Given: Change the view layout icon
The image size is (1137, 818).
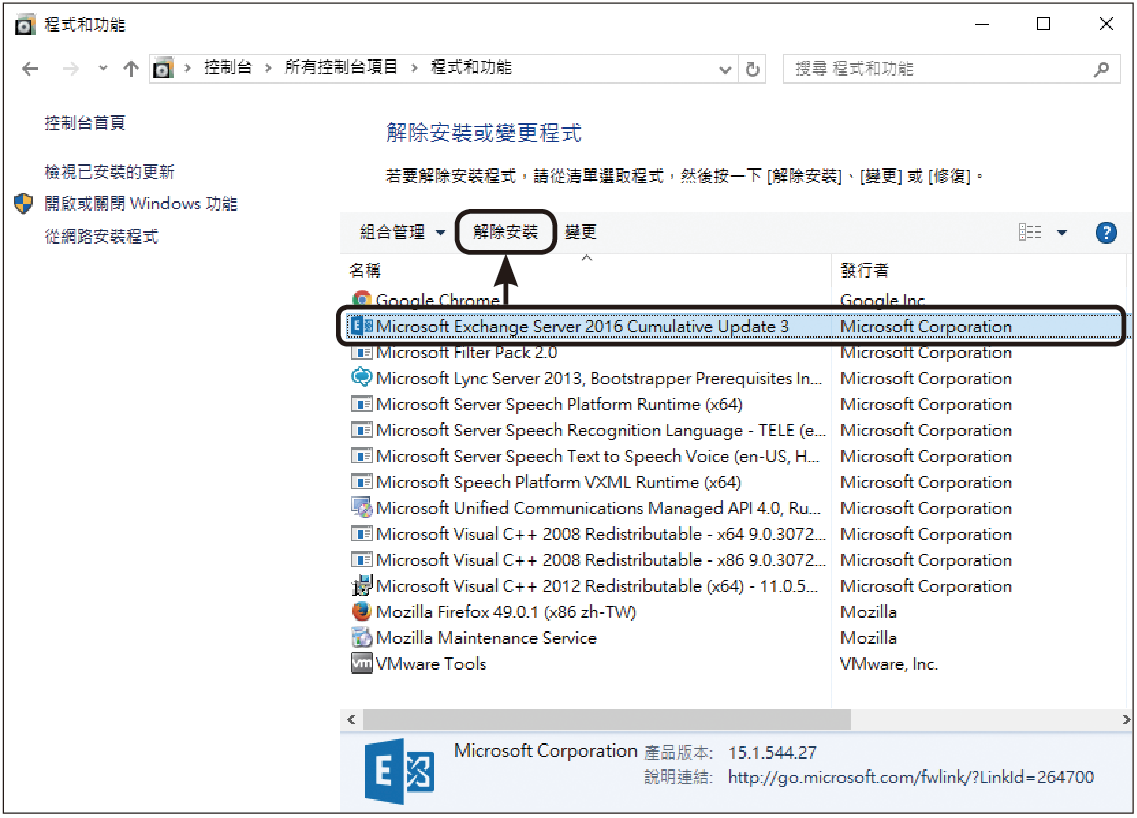Looking at the screenshot, I should [x=1030, y=232].
